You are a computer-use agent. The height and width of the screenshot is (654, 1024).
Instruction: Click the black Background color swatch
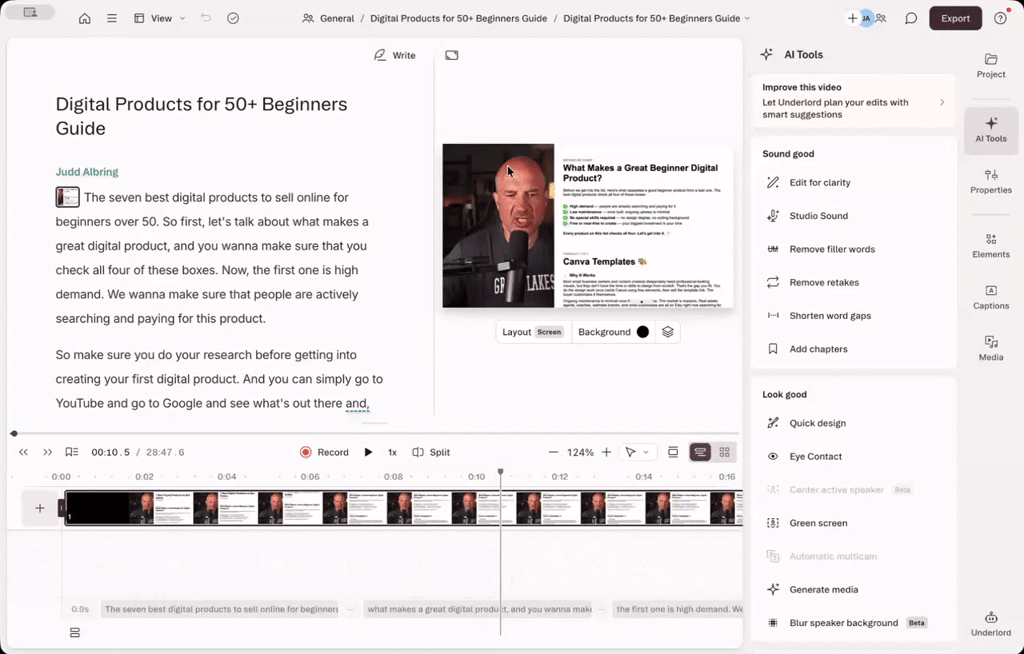[x=643, y=332]
